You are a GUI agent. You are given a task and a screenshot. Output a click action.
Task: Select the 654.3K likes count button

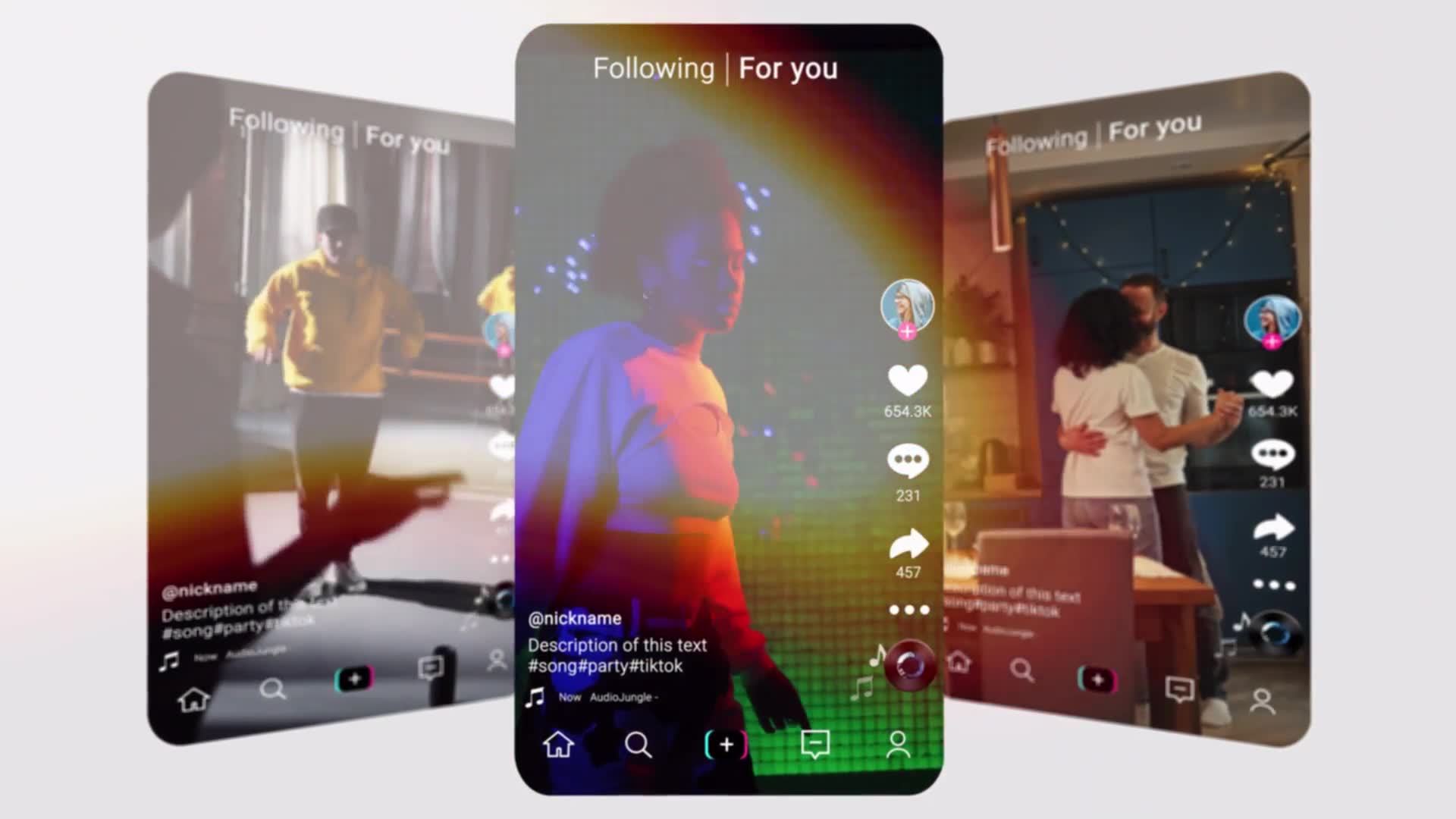pos(907,389)
